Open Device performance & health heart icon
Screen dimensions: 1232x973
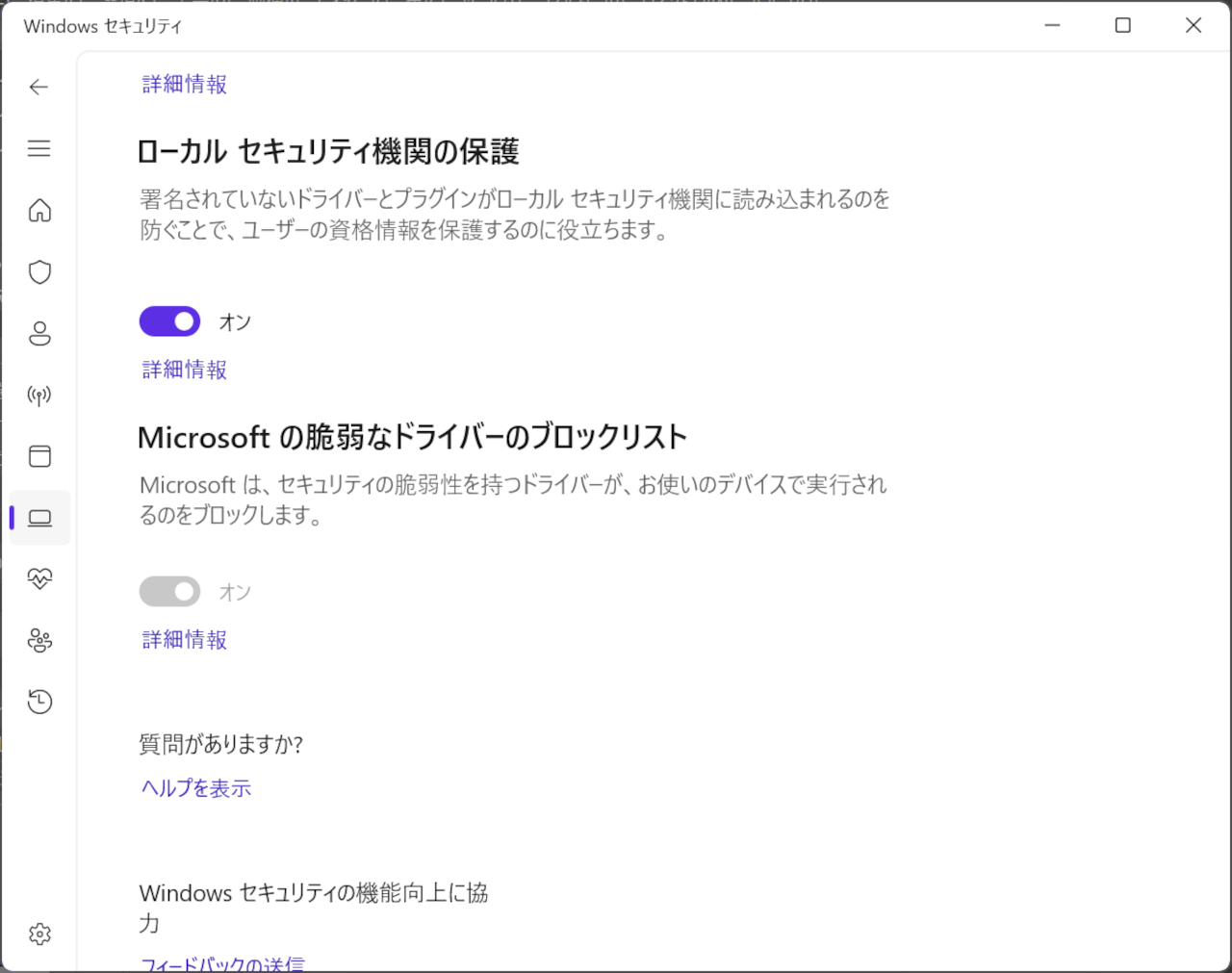pyautogui.click(x=39, y=578)
